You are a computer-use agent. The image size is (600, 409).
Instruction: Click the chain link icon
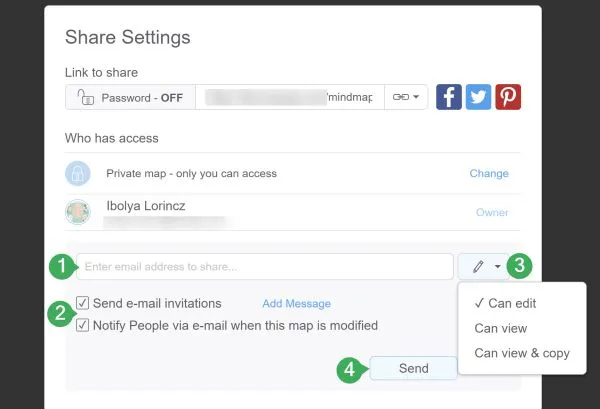click(401, 98)
